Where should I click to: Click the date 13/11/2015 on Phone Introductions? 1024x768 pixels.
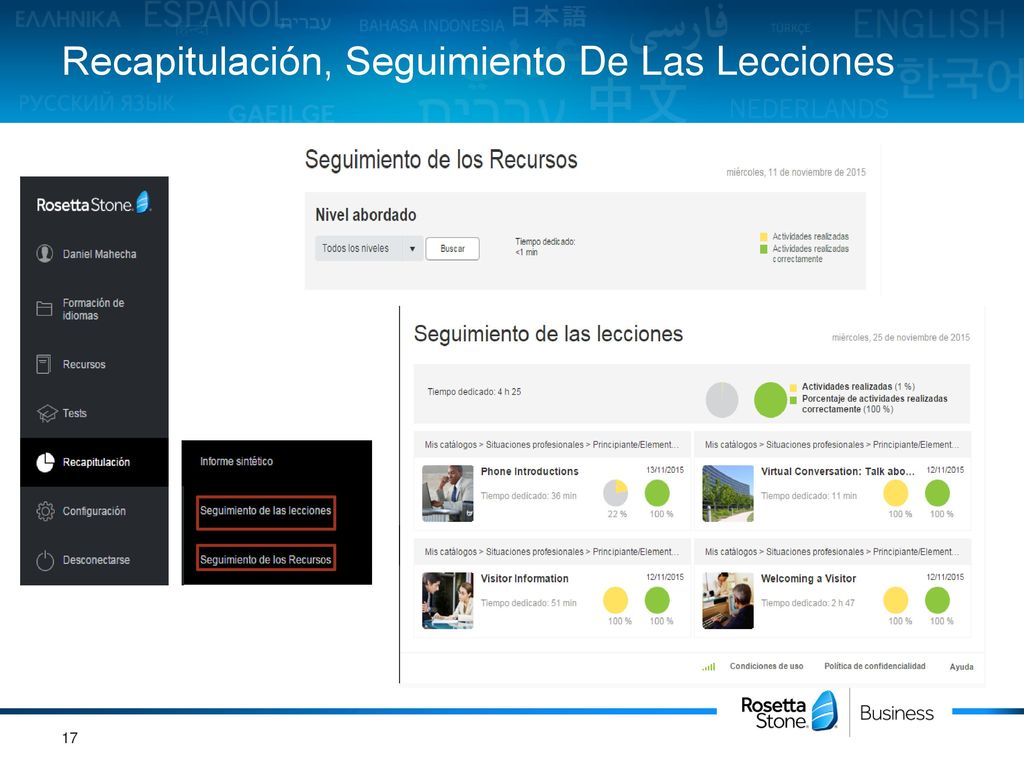pyautogui.click(x=665, y=470)
